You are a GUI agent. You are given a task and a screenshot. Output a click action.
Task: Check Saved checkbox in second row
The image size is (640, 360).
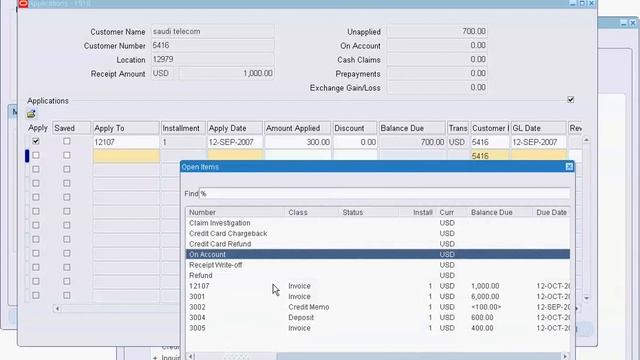pos(67,155)
